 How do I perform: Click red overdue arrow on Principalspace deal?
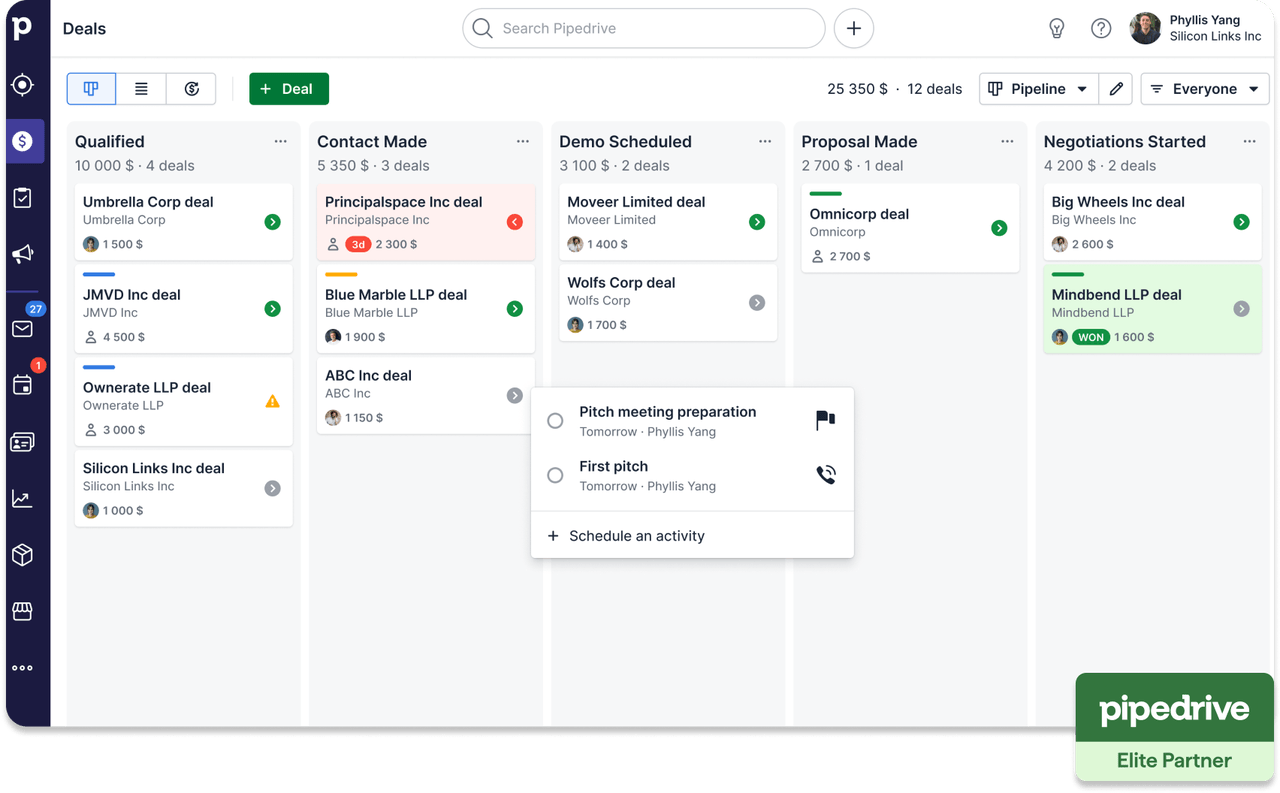click(x=515, y=222)
